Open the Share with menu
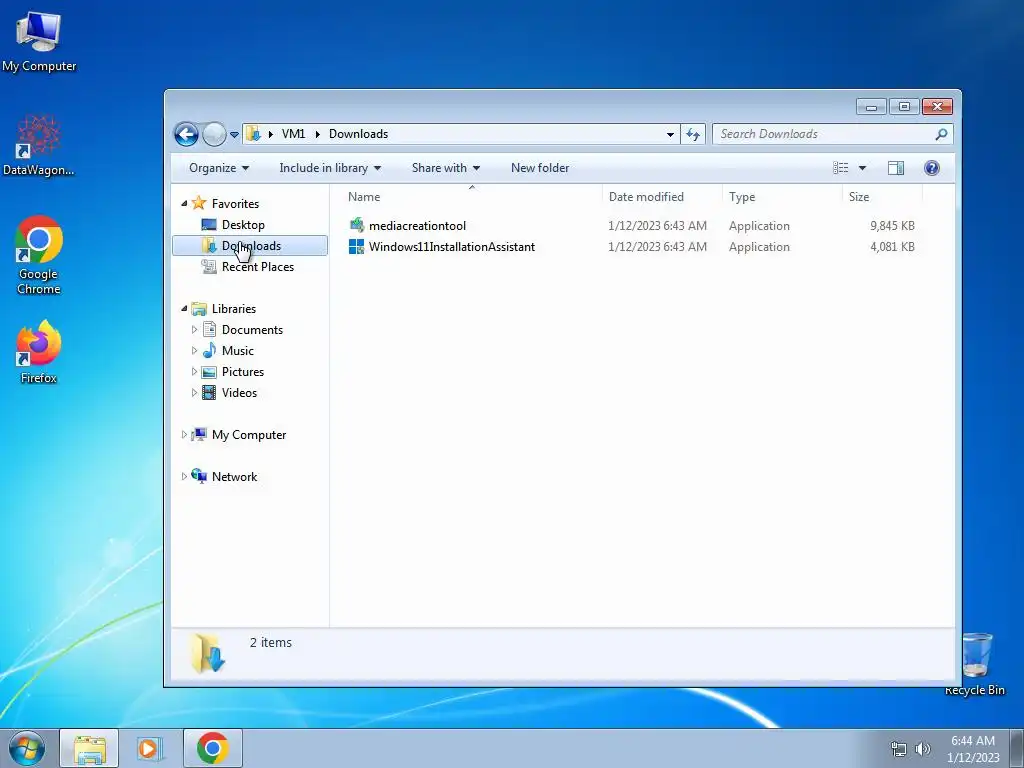The image size is (1024, 768). click(445, 168)
